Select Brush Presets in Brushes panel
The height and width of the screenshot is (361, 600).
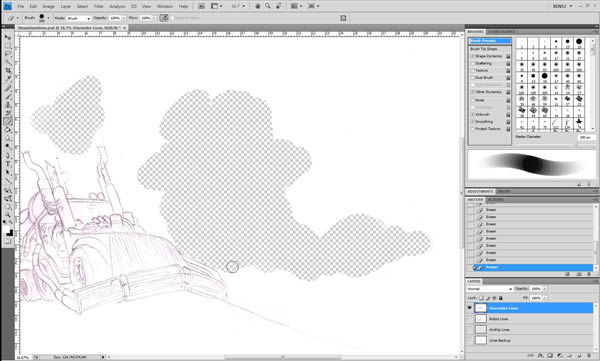(490, 41)
